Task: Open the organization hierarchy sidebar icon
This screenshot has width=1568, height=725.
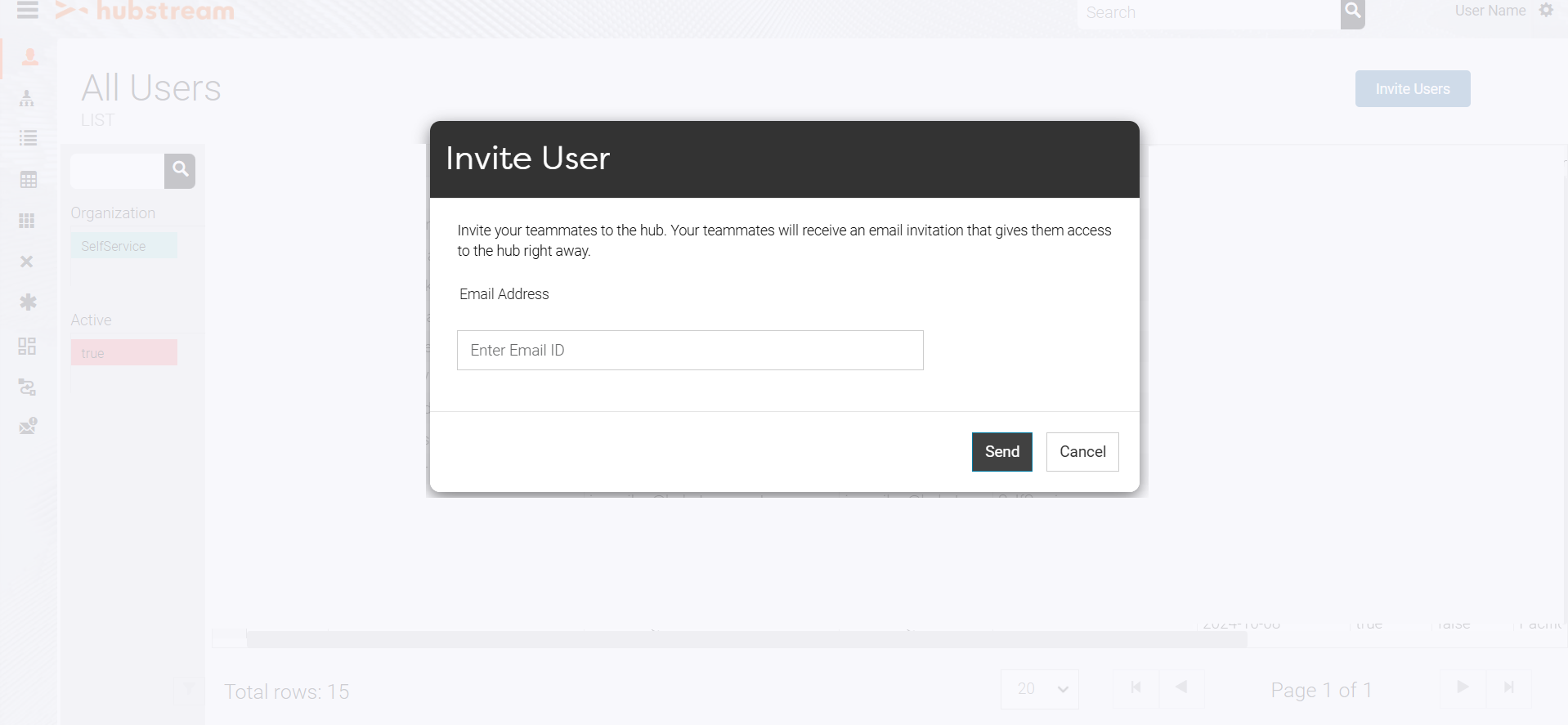Action: point(27,98)
